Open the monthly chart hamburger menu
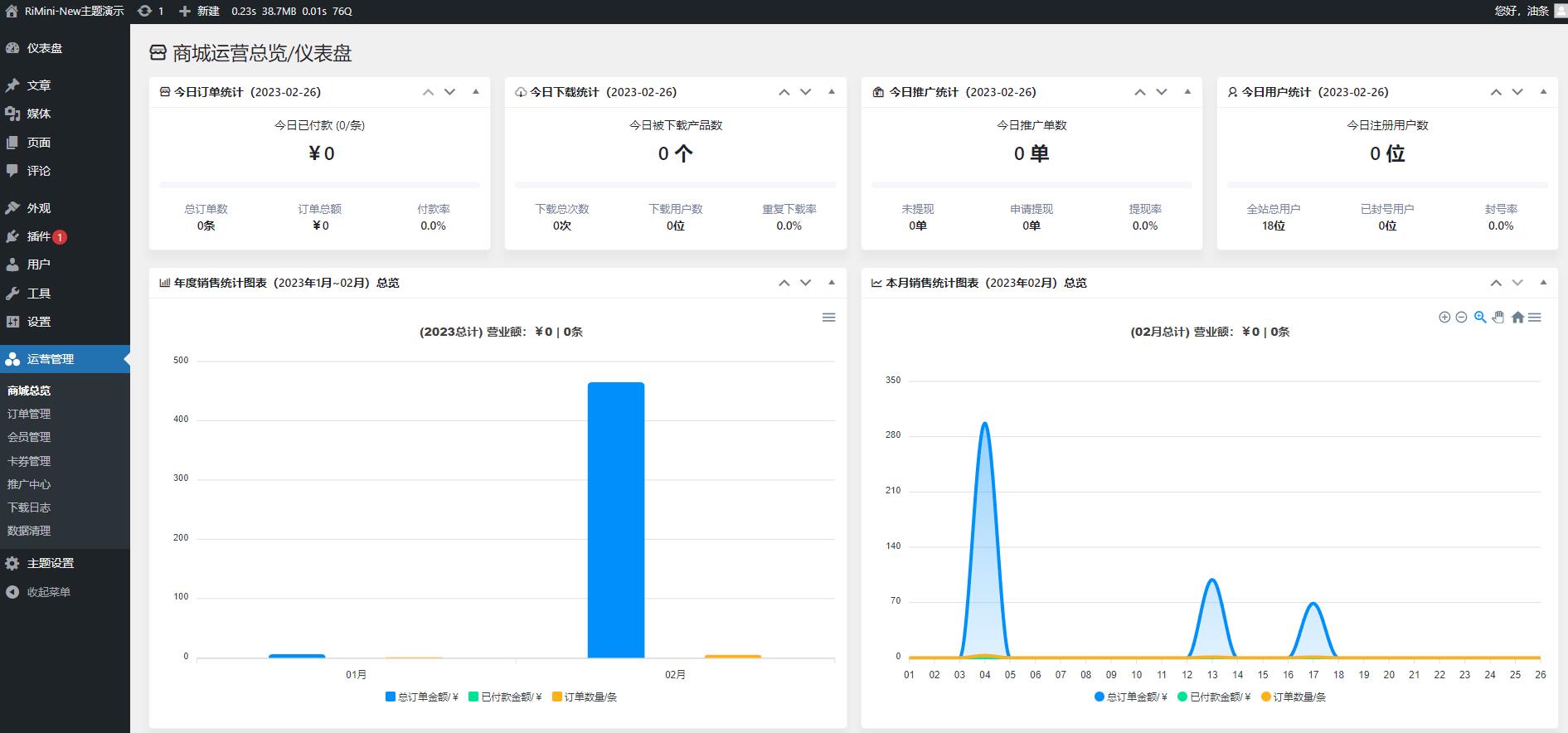 point(1535,318)
